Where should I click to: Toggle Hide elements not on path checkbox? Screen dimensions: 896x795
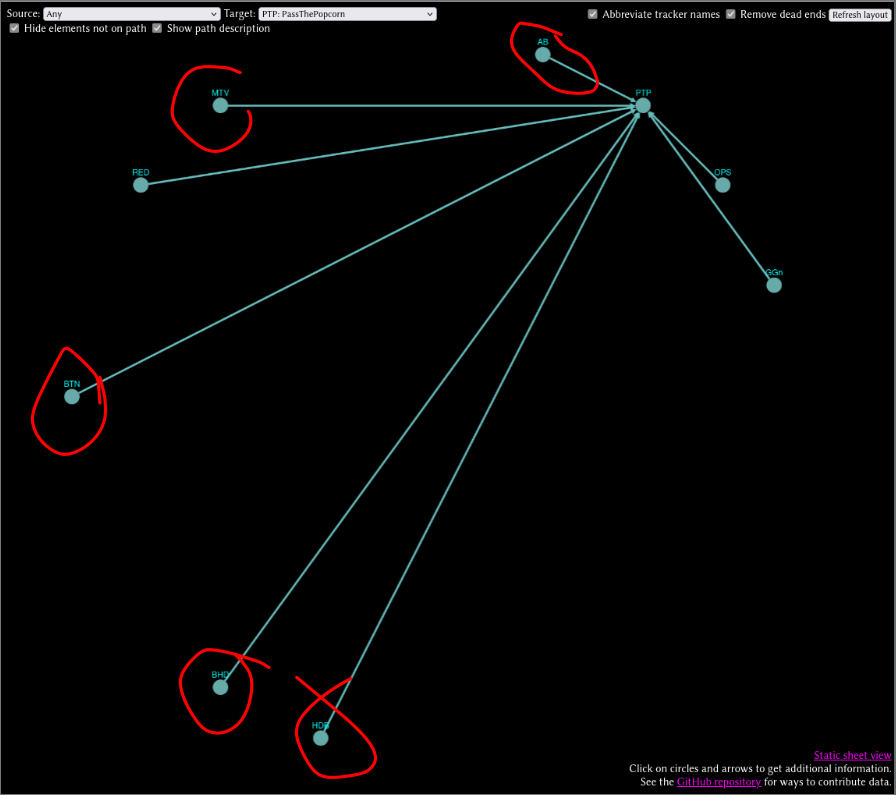point(14,28)
